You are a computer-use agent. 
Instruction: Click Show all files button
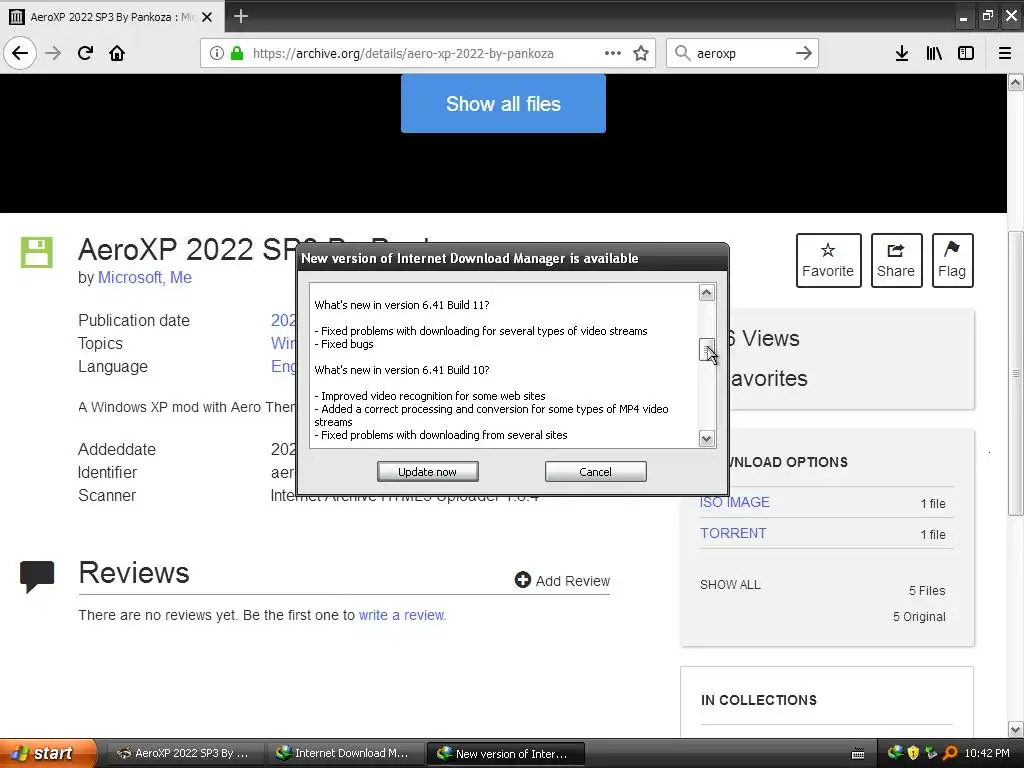click(503, 103)
